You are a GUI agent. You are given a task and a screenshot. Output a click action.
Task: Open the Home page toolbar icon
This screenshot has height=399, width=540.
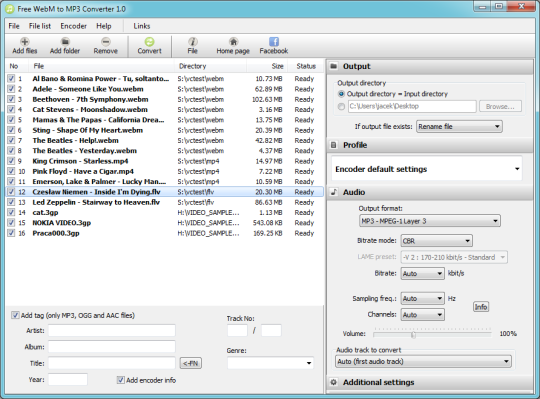click(233, 42)
